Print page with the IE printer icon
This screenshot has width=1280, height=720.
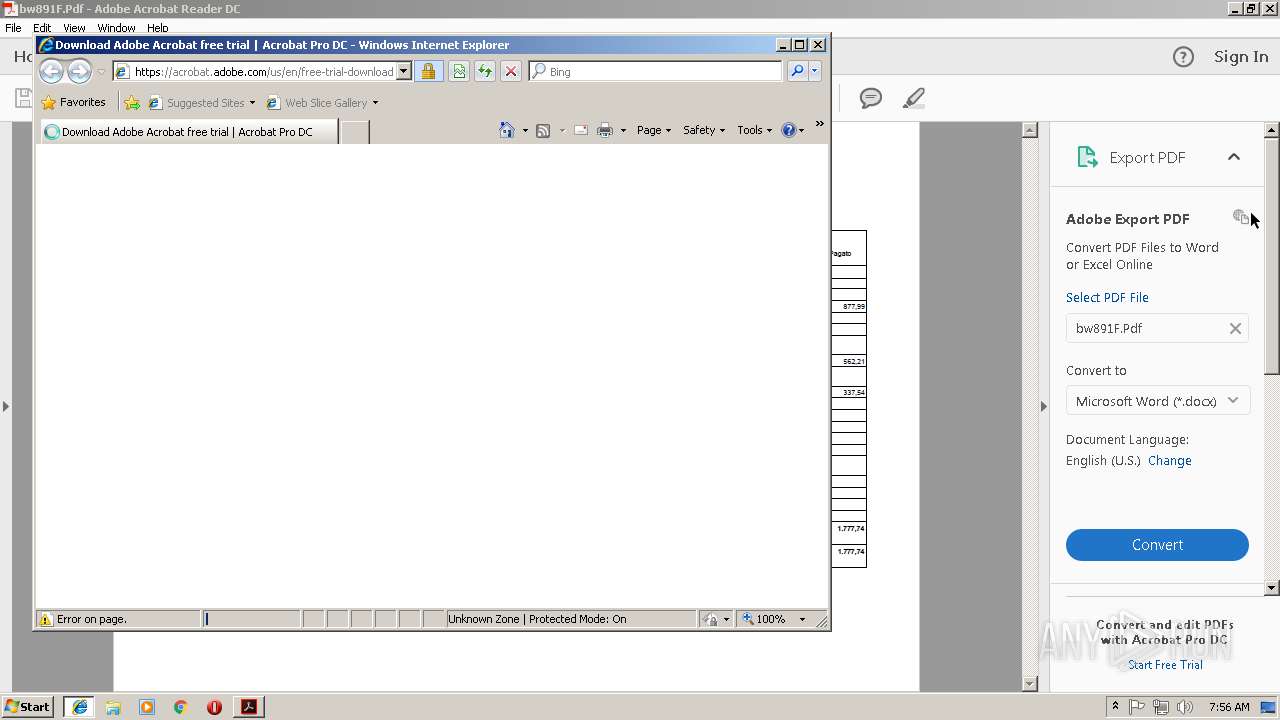605,130
